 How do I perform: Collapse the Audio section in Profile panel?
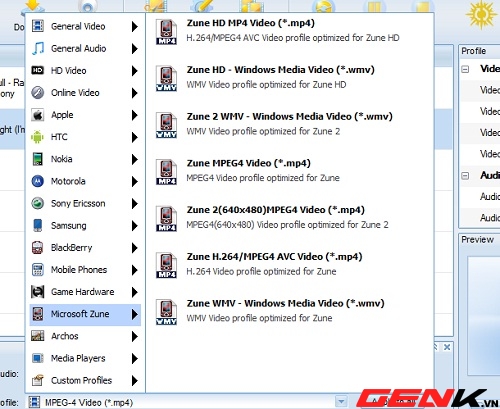tap(465, 176)
